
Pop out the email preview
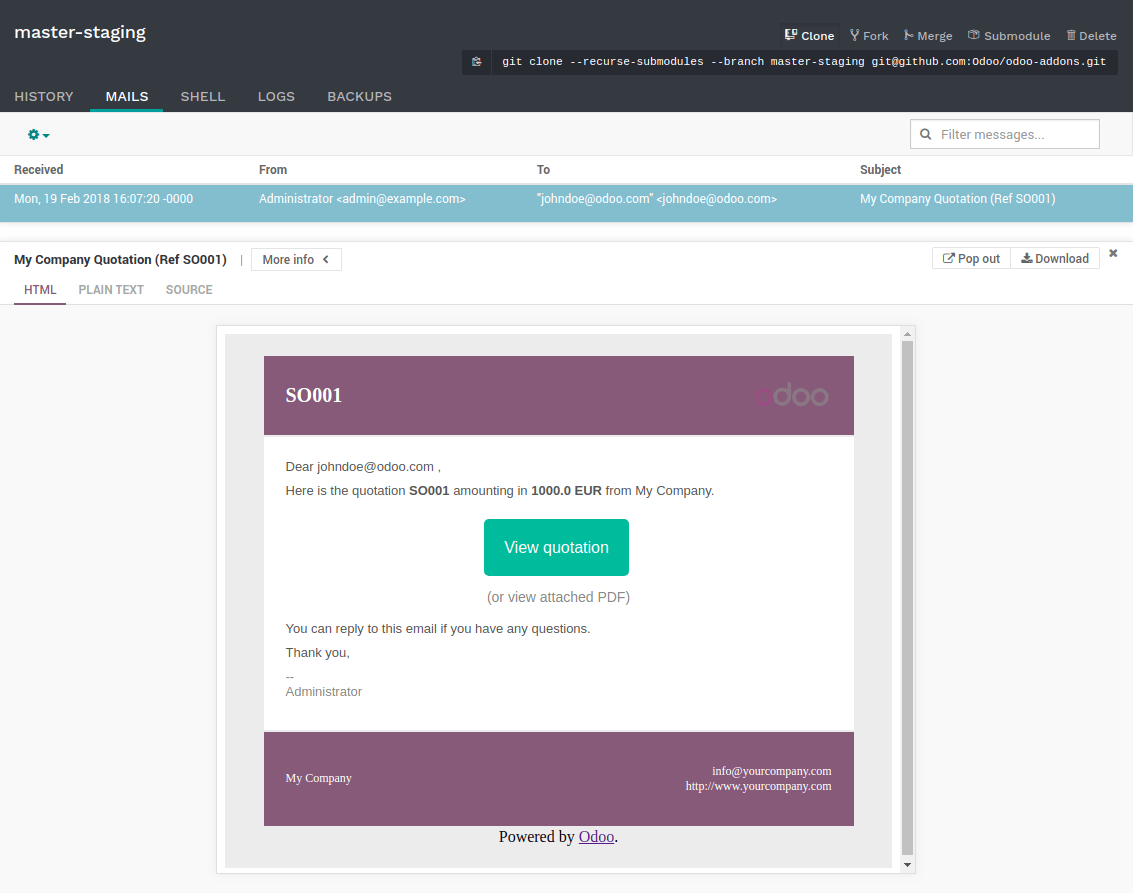click(x=971, y=258)
